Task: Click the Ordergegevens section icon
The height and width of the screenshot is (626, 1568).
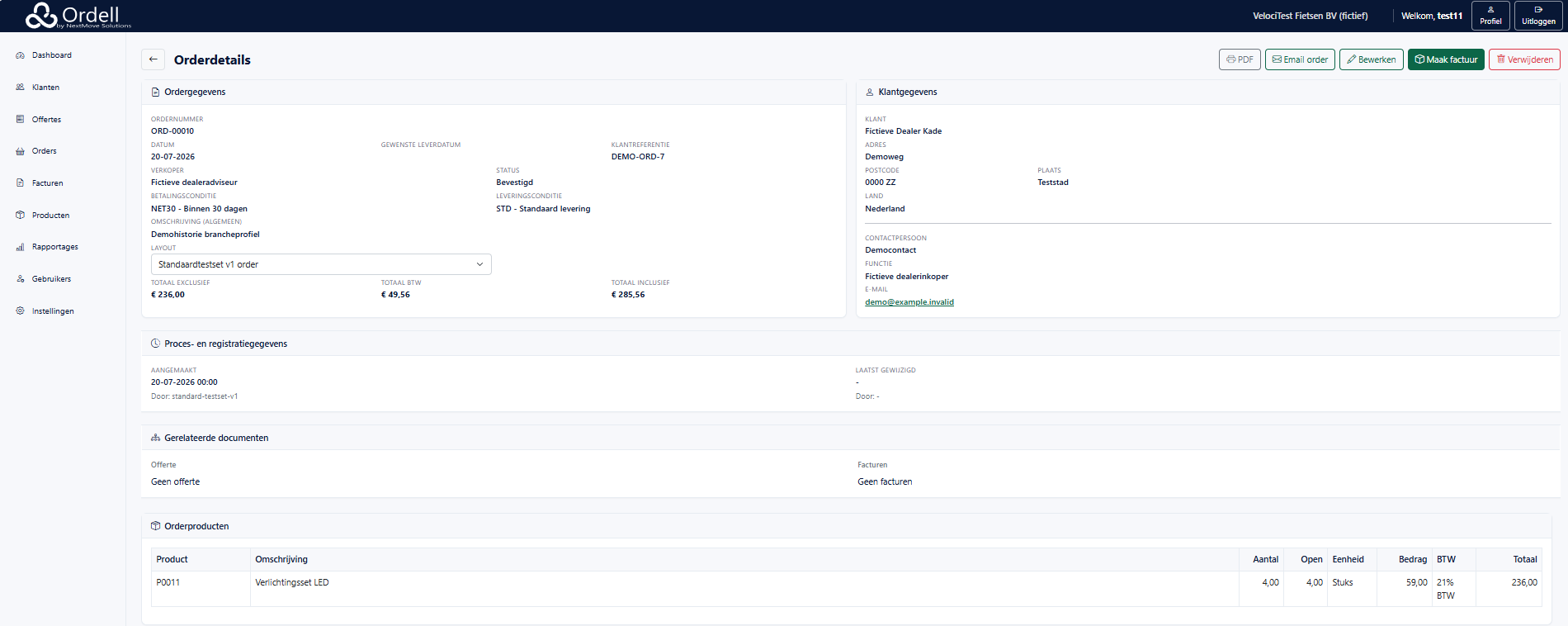Action: coord(155,92)
